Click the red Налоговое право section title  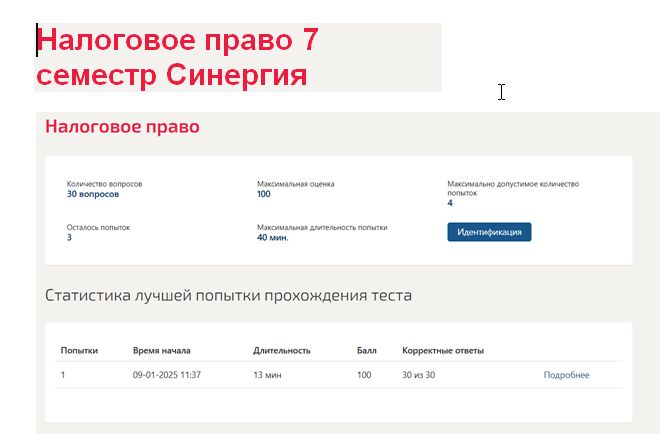coord(122,127)
